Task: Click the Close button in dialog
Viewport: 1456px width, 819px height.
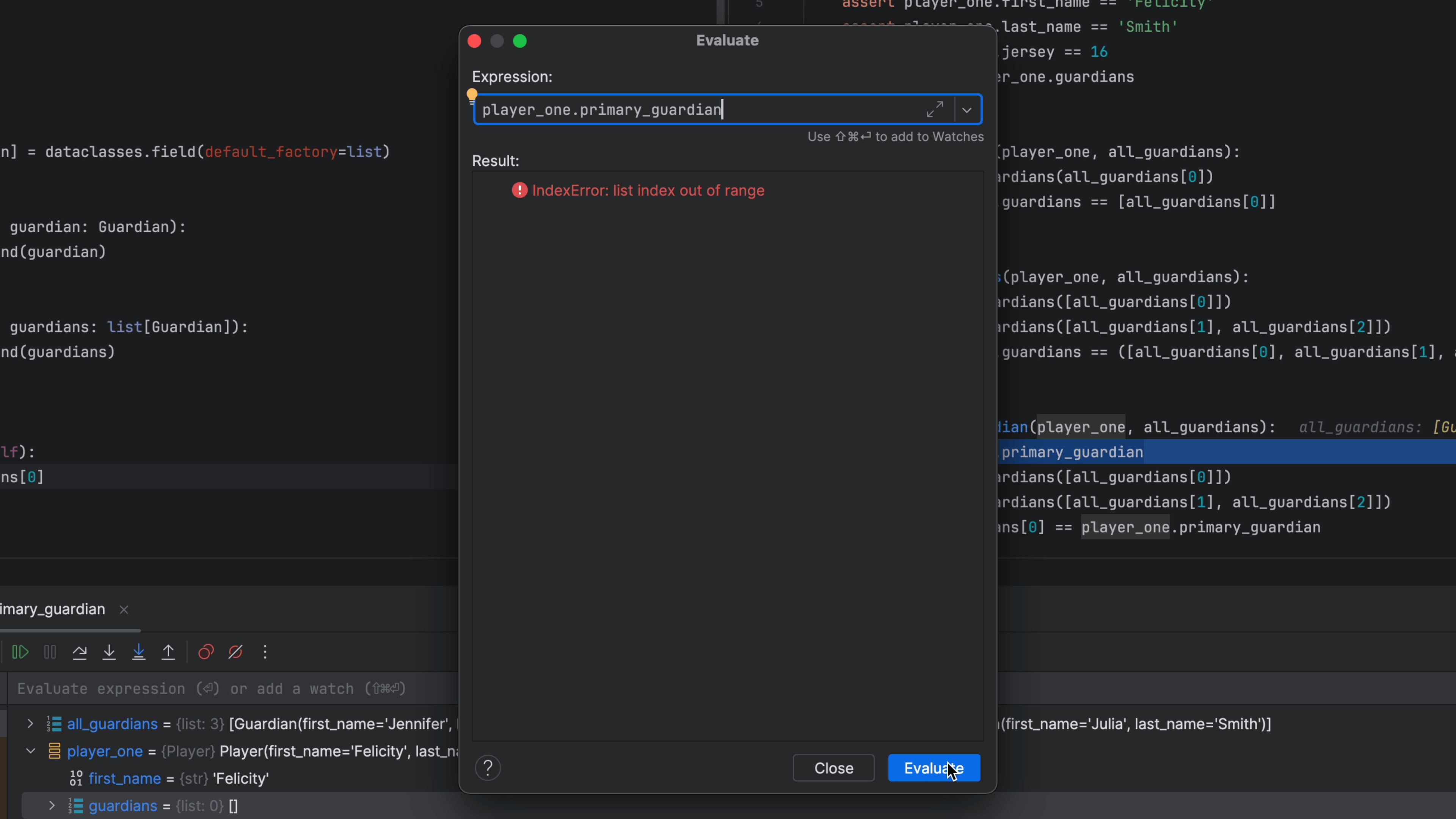Action: click(833, 768)
